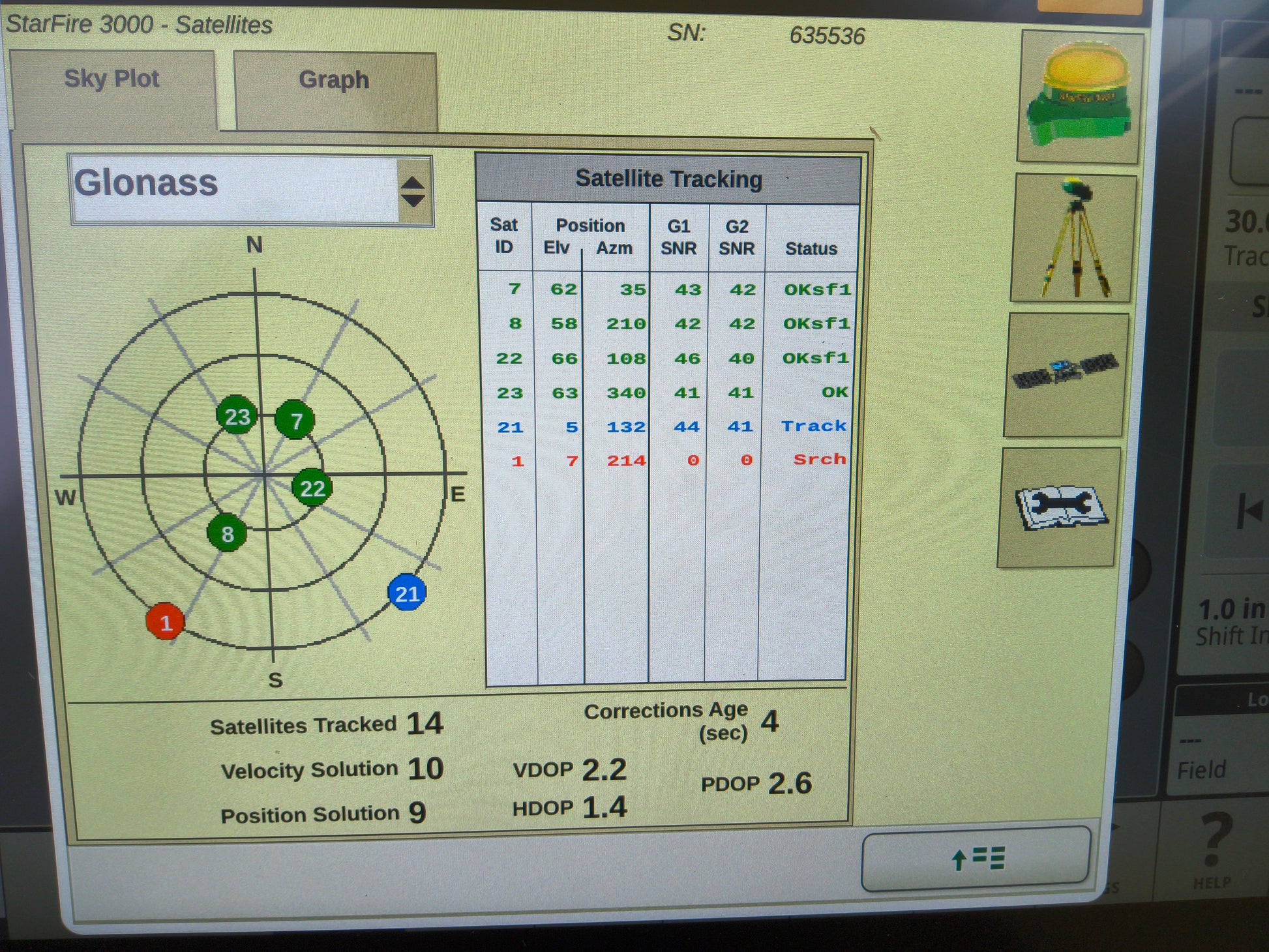Click the Track status for satellite 21
The image size is (1269, 952).
(814, 426)
